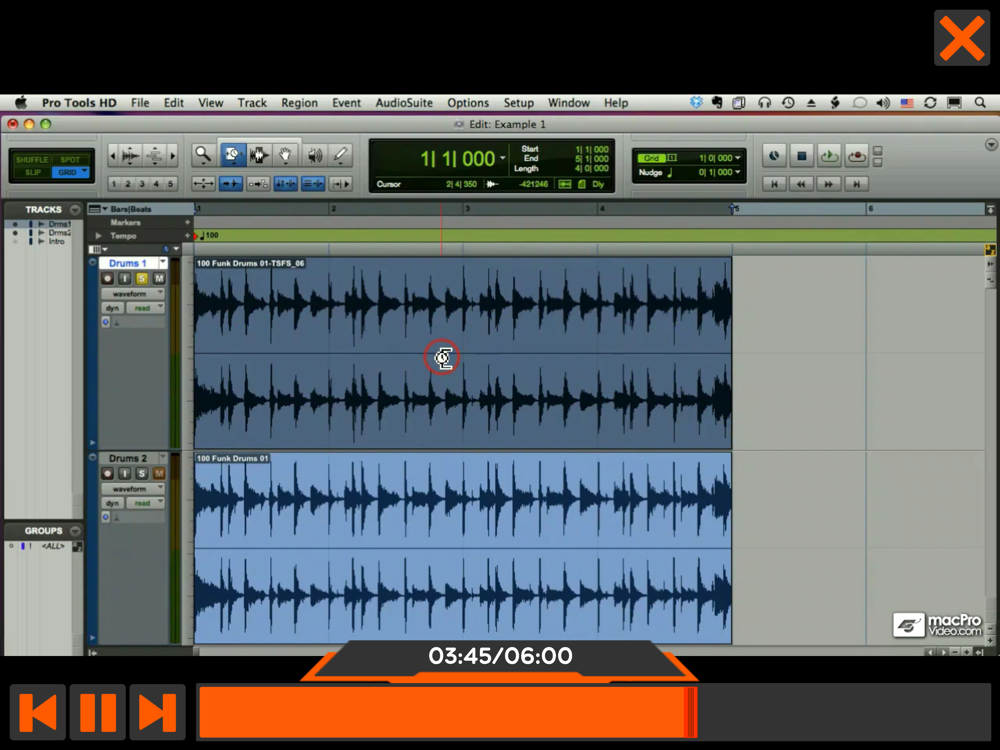Click zoom preset 5 button
This screenshot has width=1000, height=750.
pyautogui.click(x=170, y=184)
